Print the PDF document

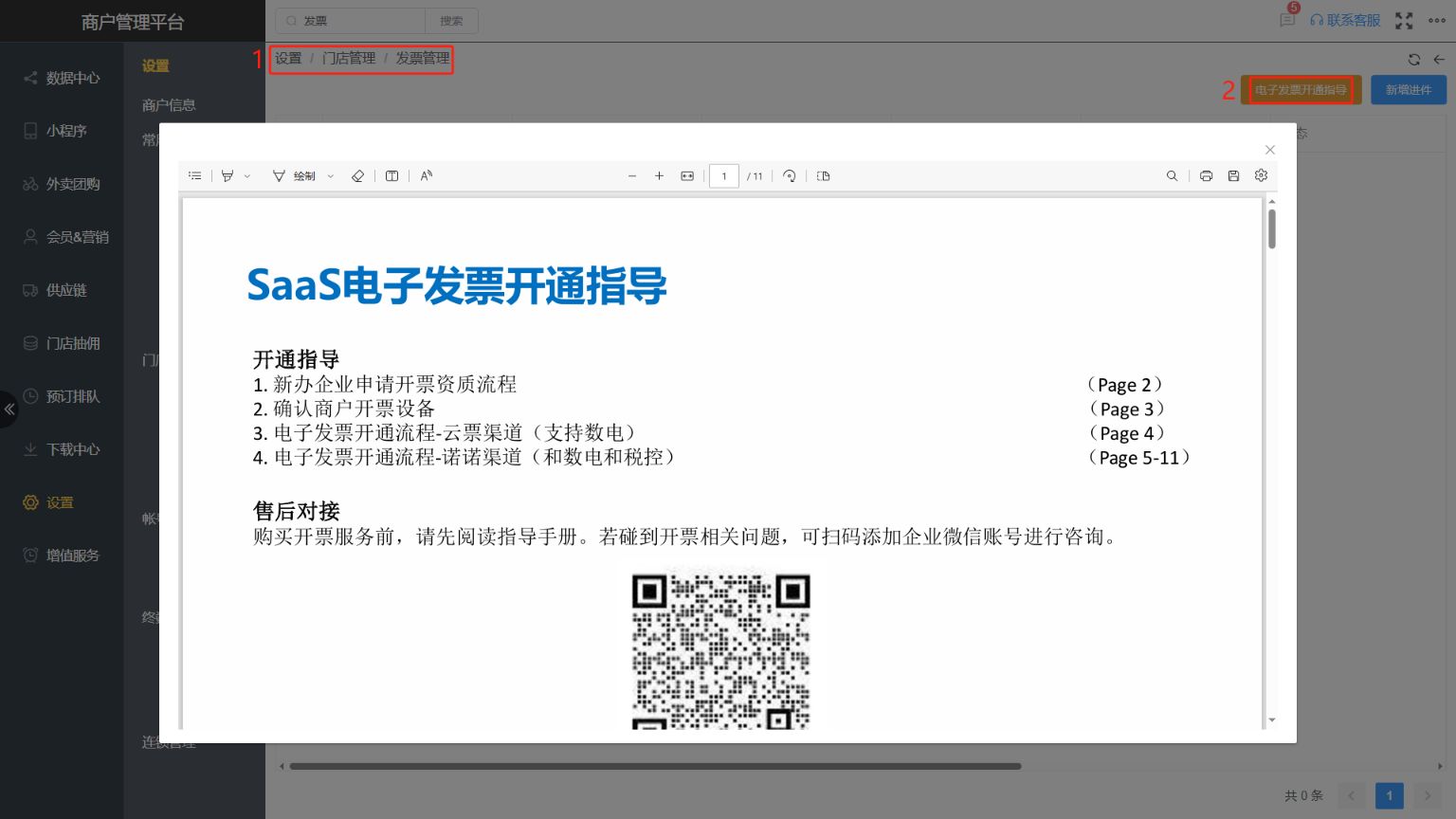click(x=1206, y=175)
